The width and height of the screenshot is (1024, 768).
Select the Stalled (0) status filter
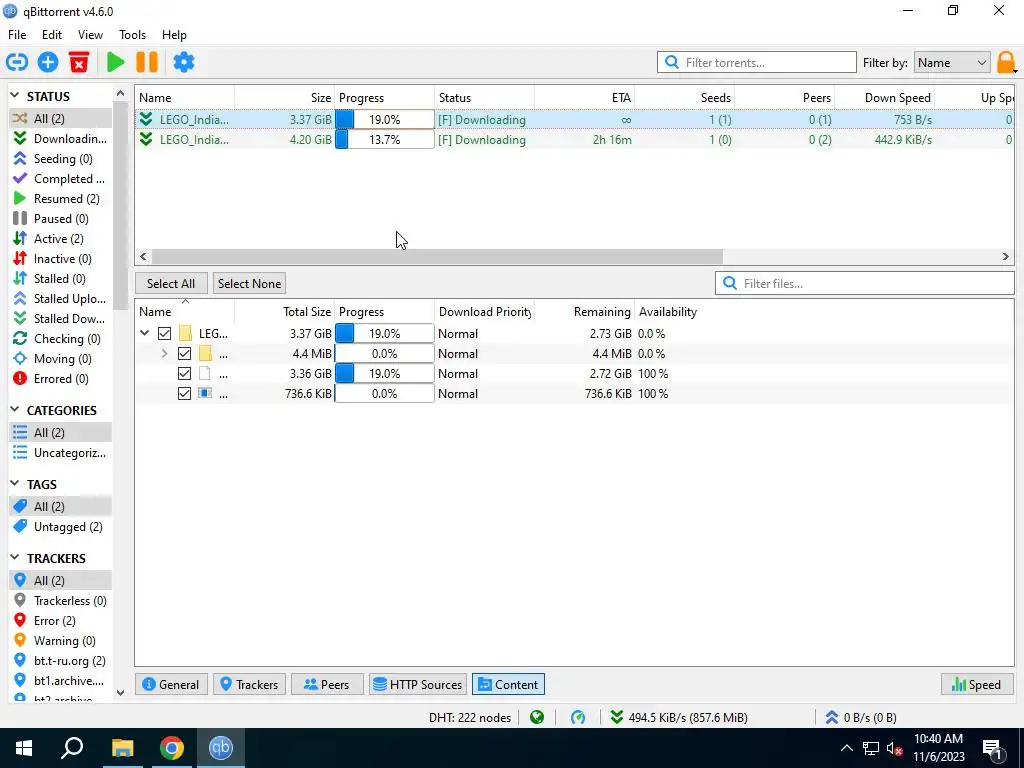point(60,279)
